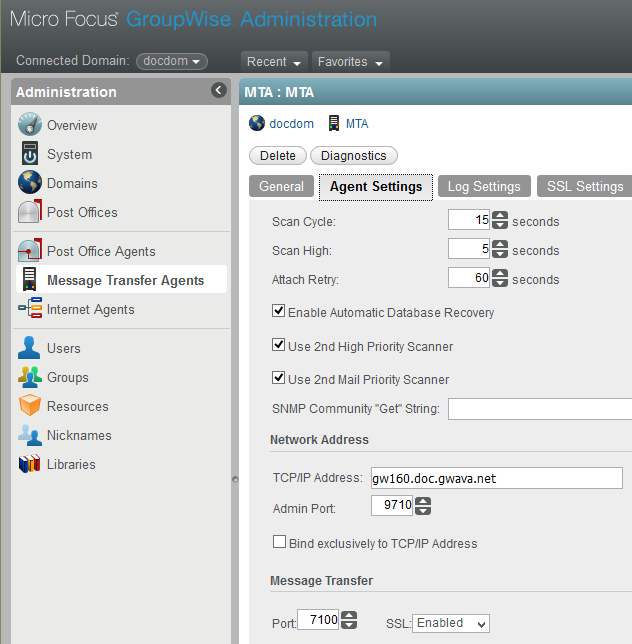Click the Post Offices mailbox icon
The image size is (632, 644).
click(30, 211)
